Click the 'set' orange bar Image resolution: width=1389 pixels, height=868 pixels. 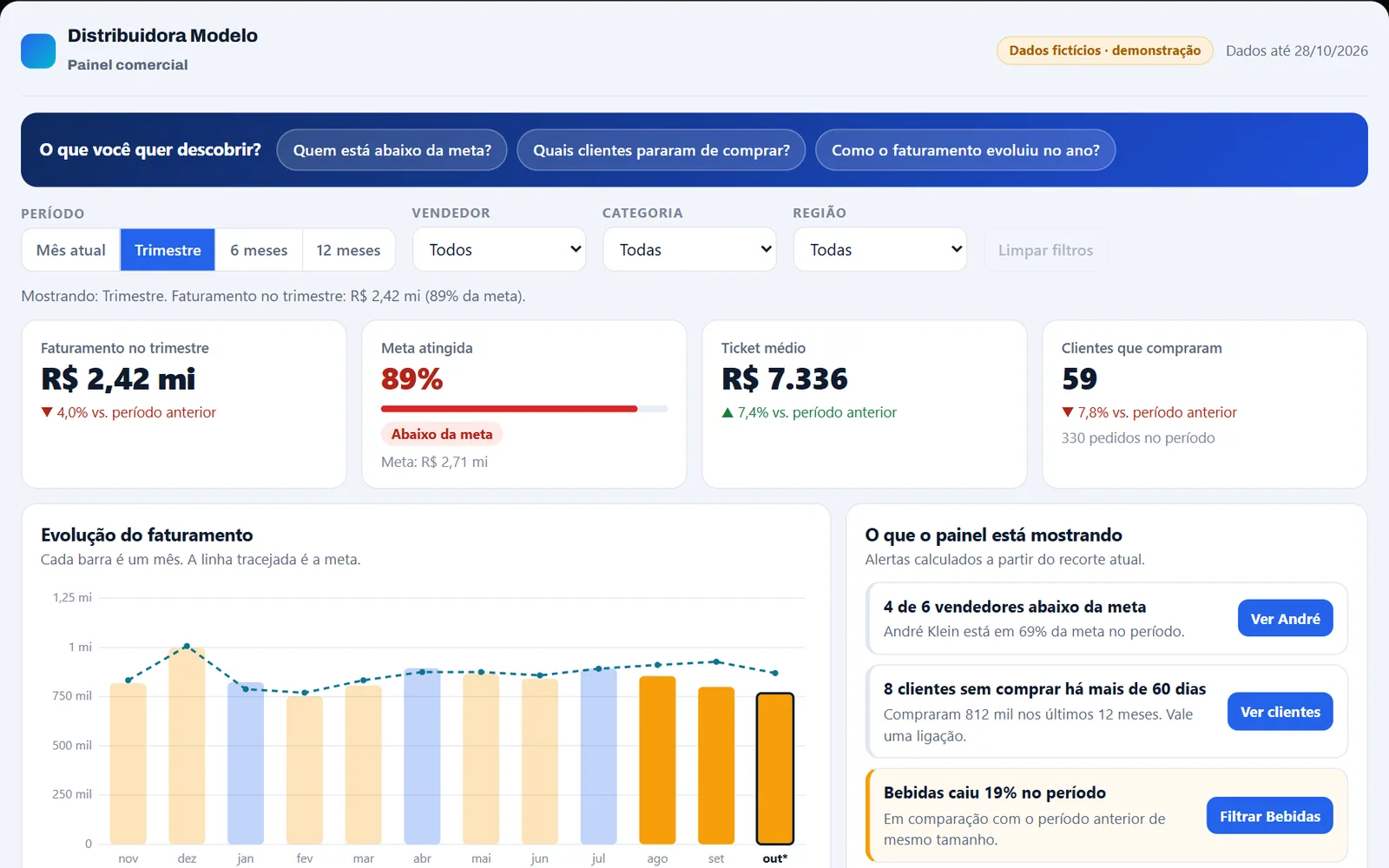716,766
